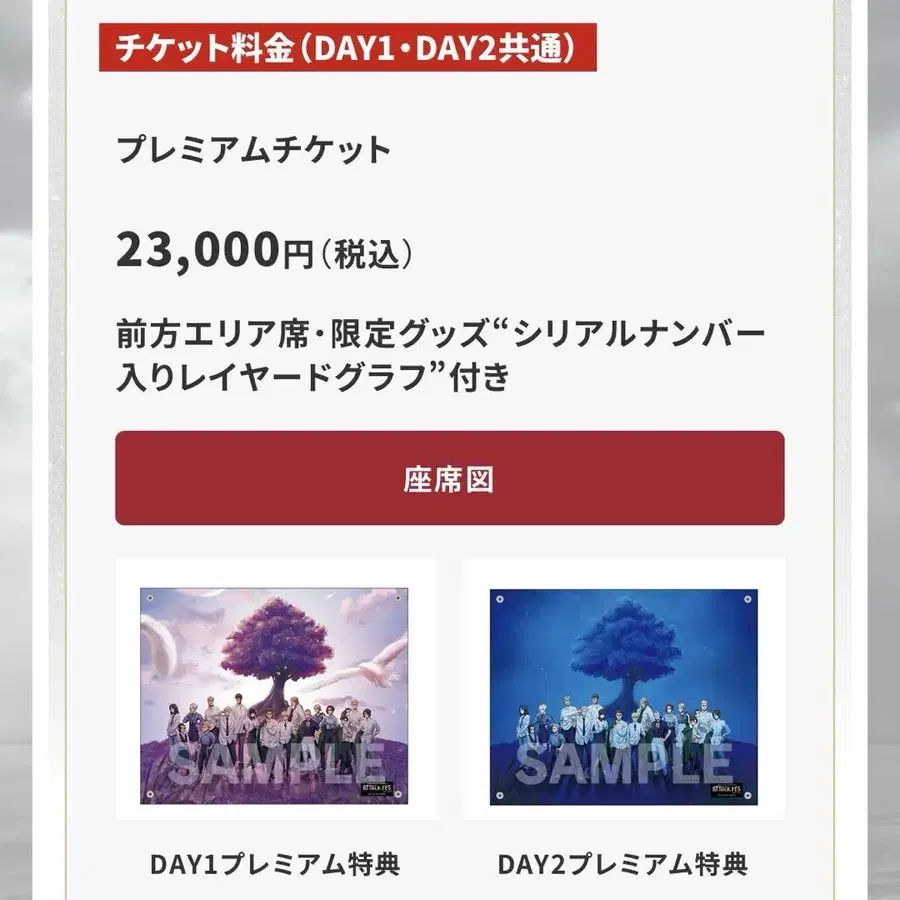Screen dimensions: 900x900
Task: Select the プレミアムチケット title text
Action: (254, 150)
